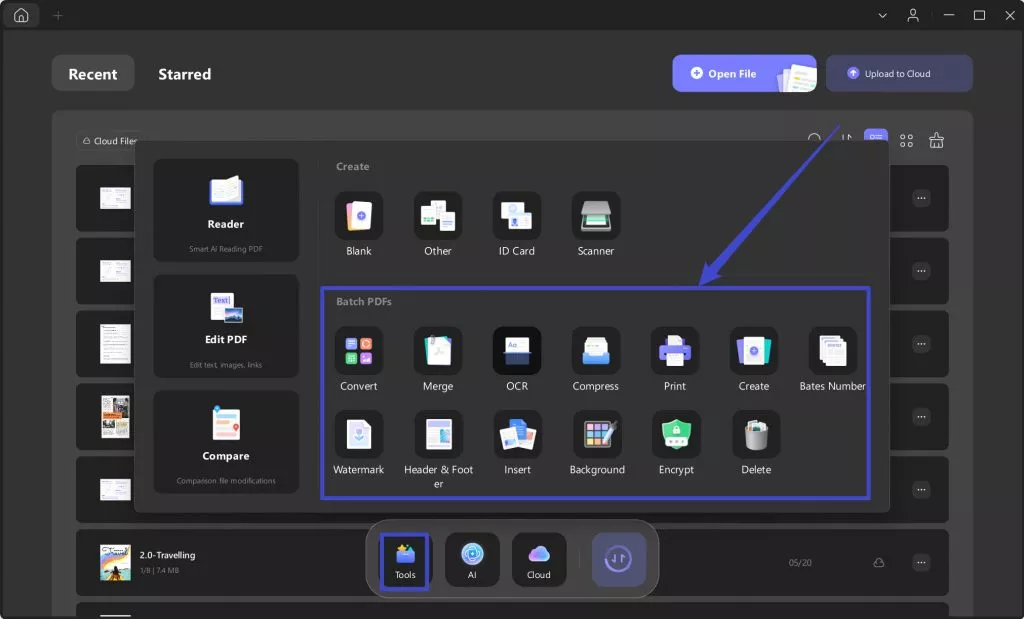
Task: Open the Reader tool card
Action: (226, 210)
